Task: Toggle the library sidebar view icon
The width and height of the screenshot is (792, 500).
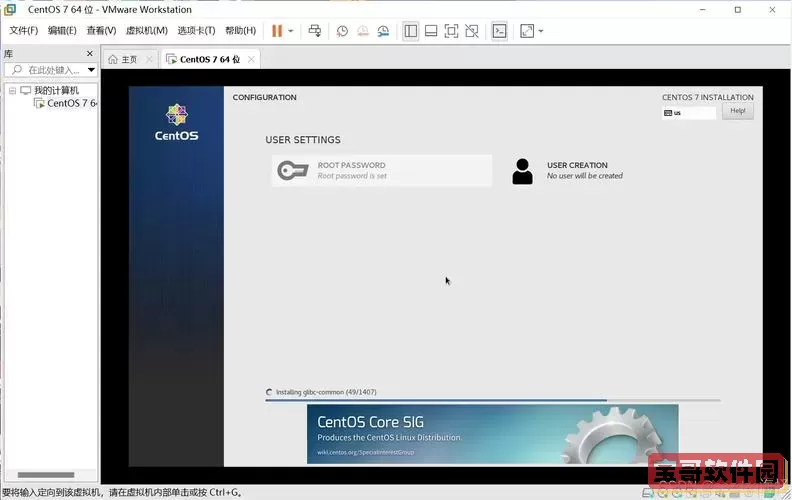Action: (x=411, y=31)
